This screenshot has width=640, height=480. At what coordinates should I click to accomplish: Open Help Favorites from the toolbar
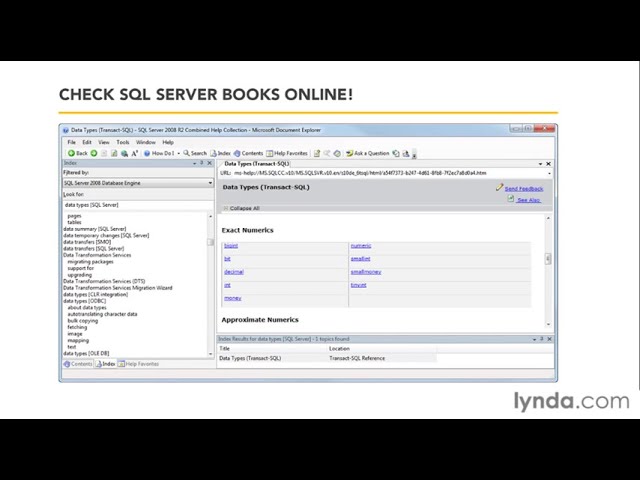click(x=287, y=153)
